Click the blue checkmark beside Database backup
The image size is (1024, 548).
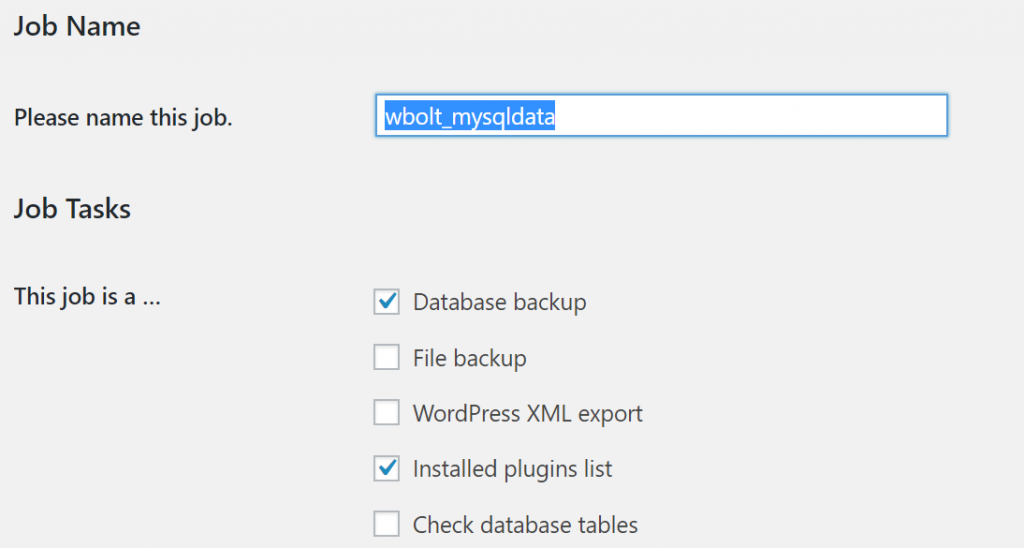coord(386,302)
